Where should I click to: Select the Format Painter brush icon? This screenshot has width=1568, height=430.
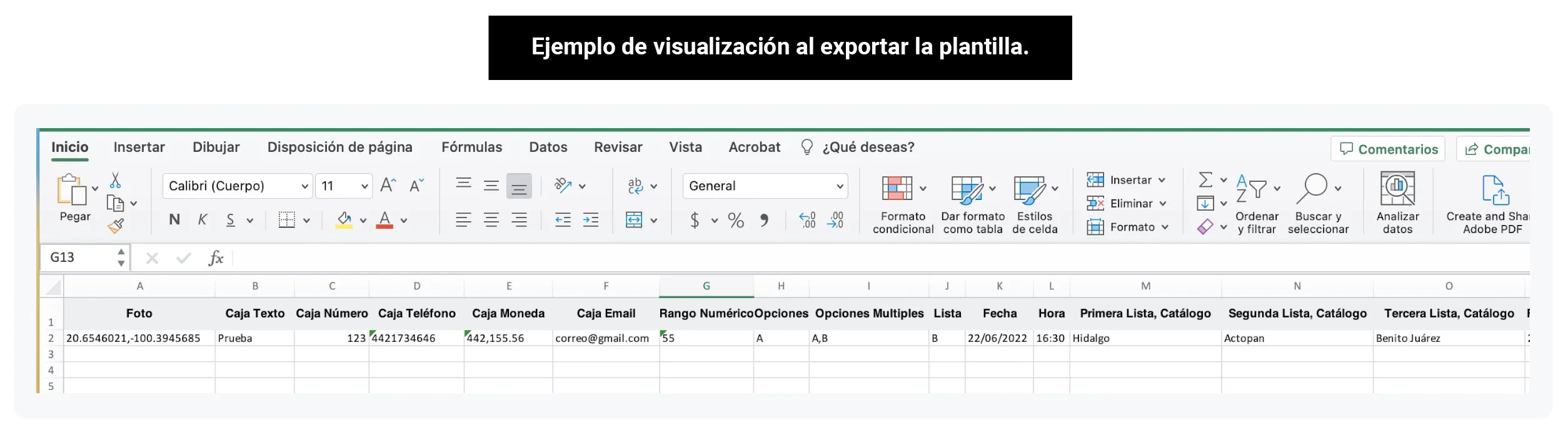click(116, 226)
